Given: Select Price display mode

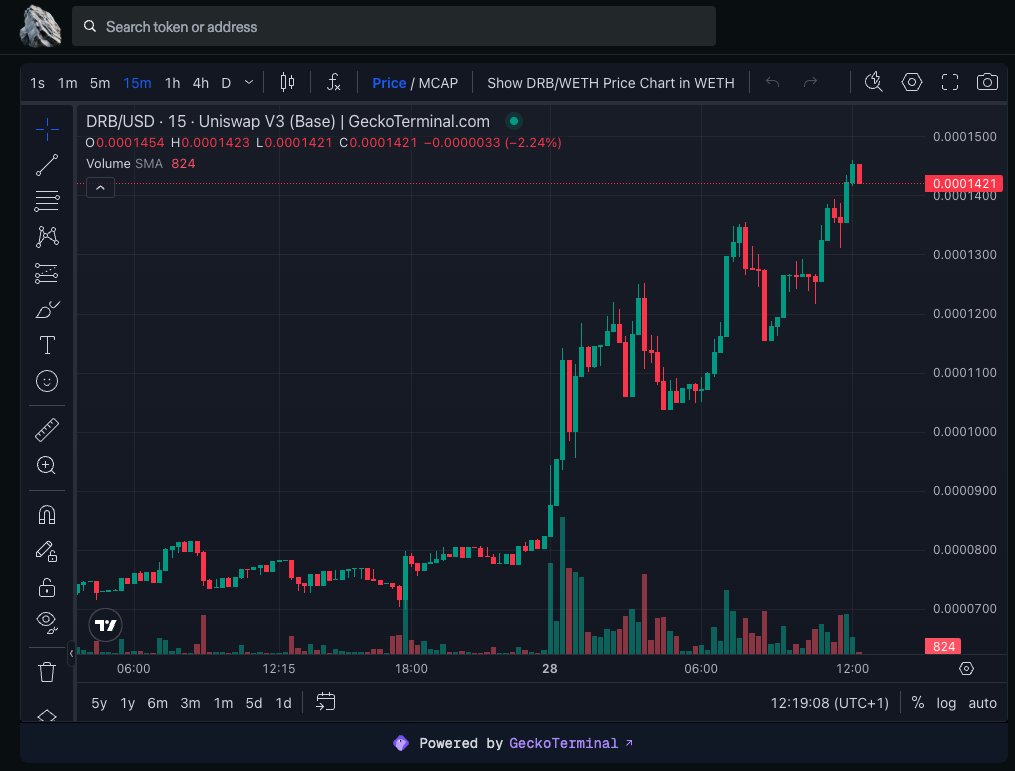Looking at the screenshot, I should click(x=389, y=83).
